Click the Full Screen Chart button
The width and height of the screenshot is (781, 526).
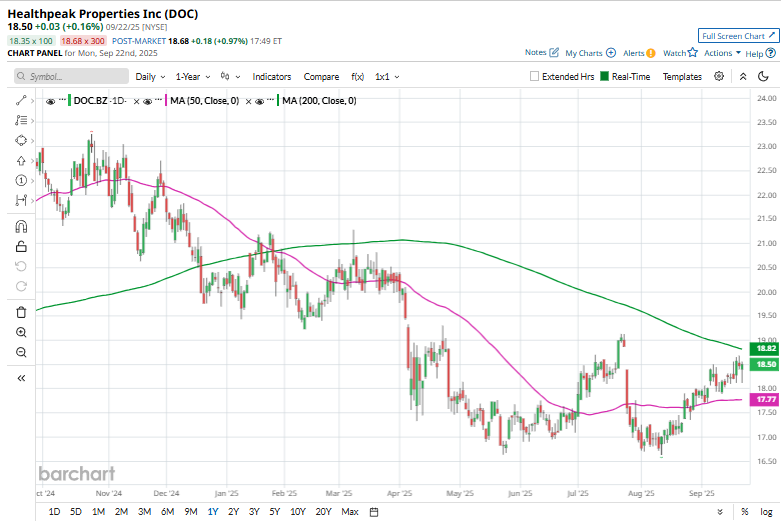click(737, 35)
